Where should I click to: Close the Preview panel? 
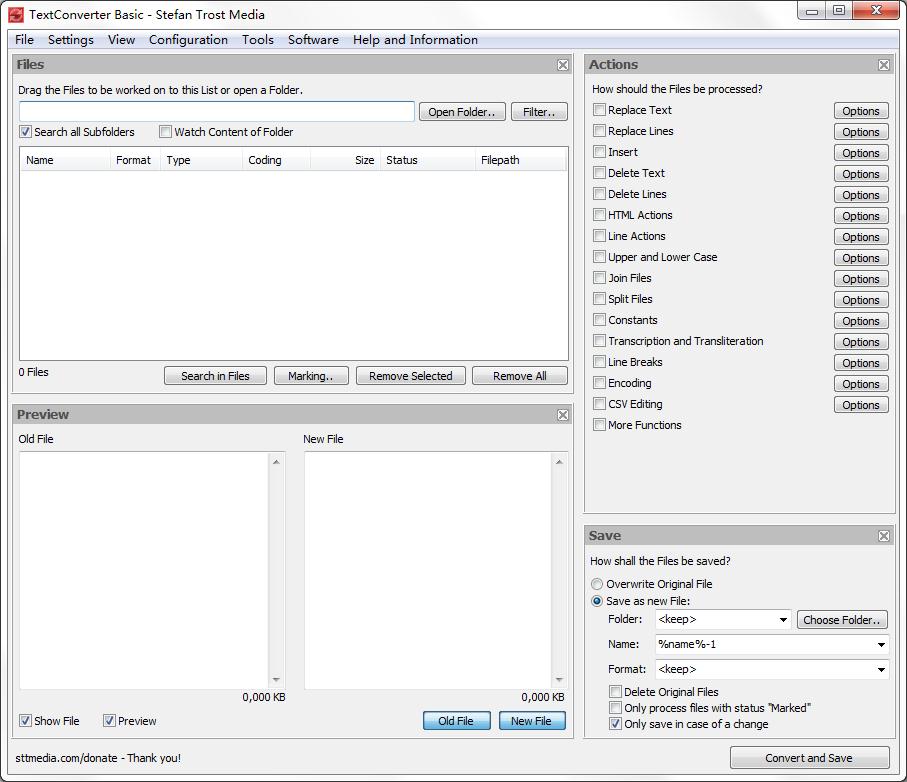point(563,415)
